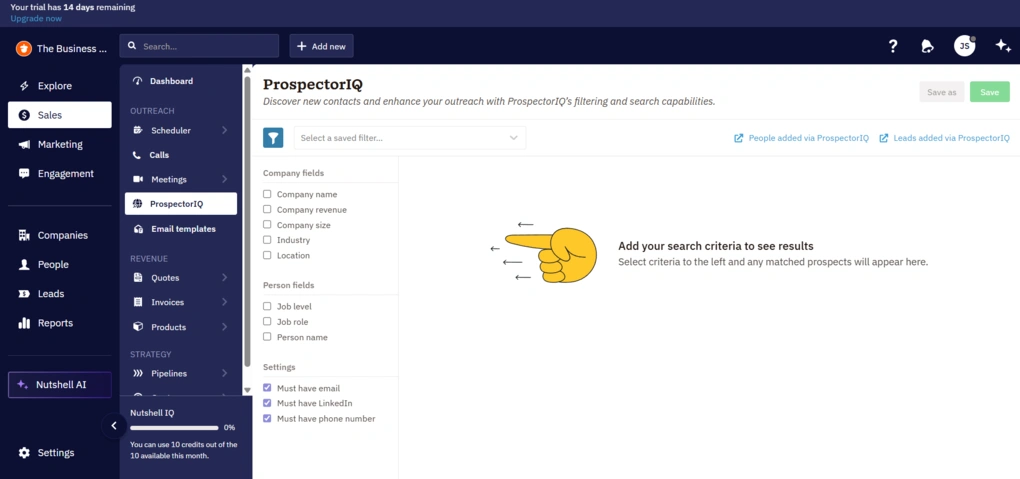The width and height of the screenshot is (1020, 479).
Task: Check the Job role checkbox
Action: [267, 322]
